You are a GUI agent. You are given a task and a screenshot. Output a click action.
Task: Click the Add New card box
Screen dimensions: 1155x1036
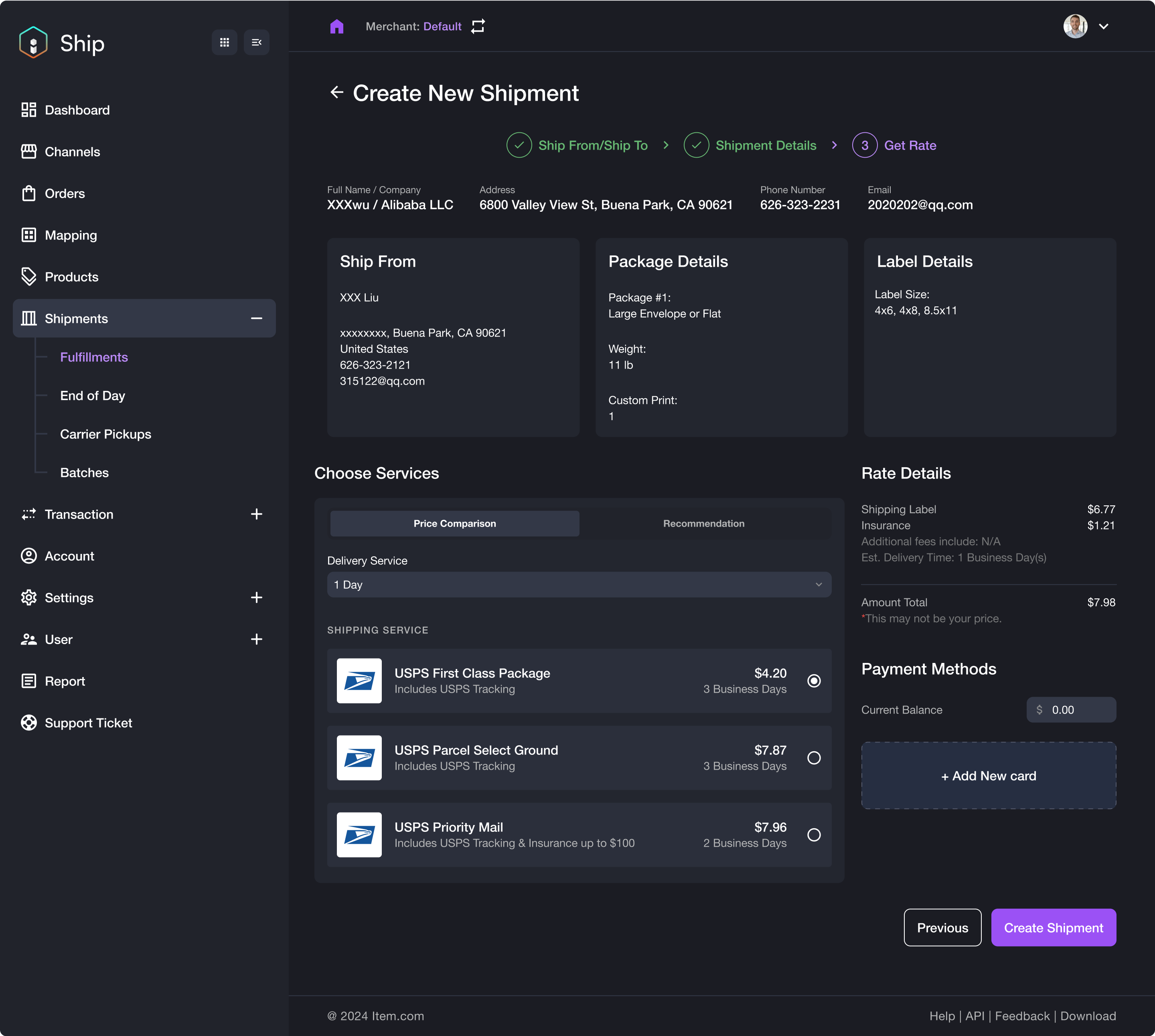(988, 775)
